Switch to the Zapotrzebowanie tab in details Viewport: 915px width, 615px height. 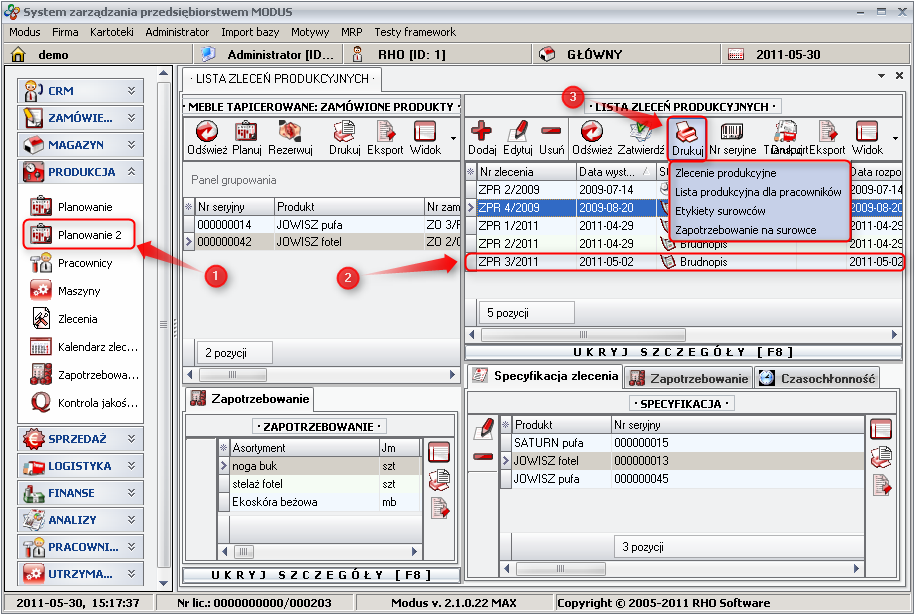pos(688,378)
